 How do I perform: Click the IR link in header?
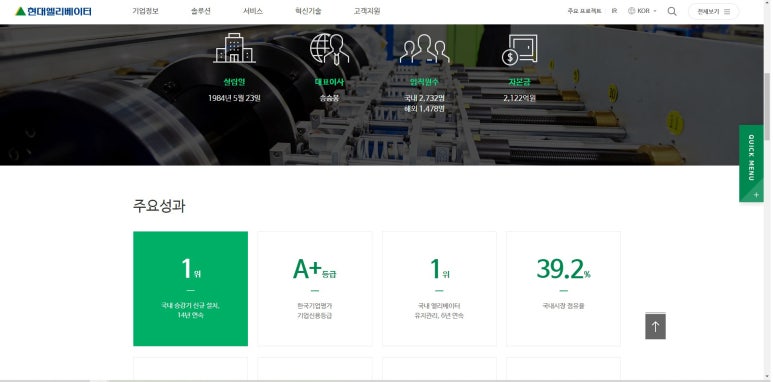coord(614,11)
